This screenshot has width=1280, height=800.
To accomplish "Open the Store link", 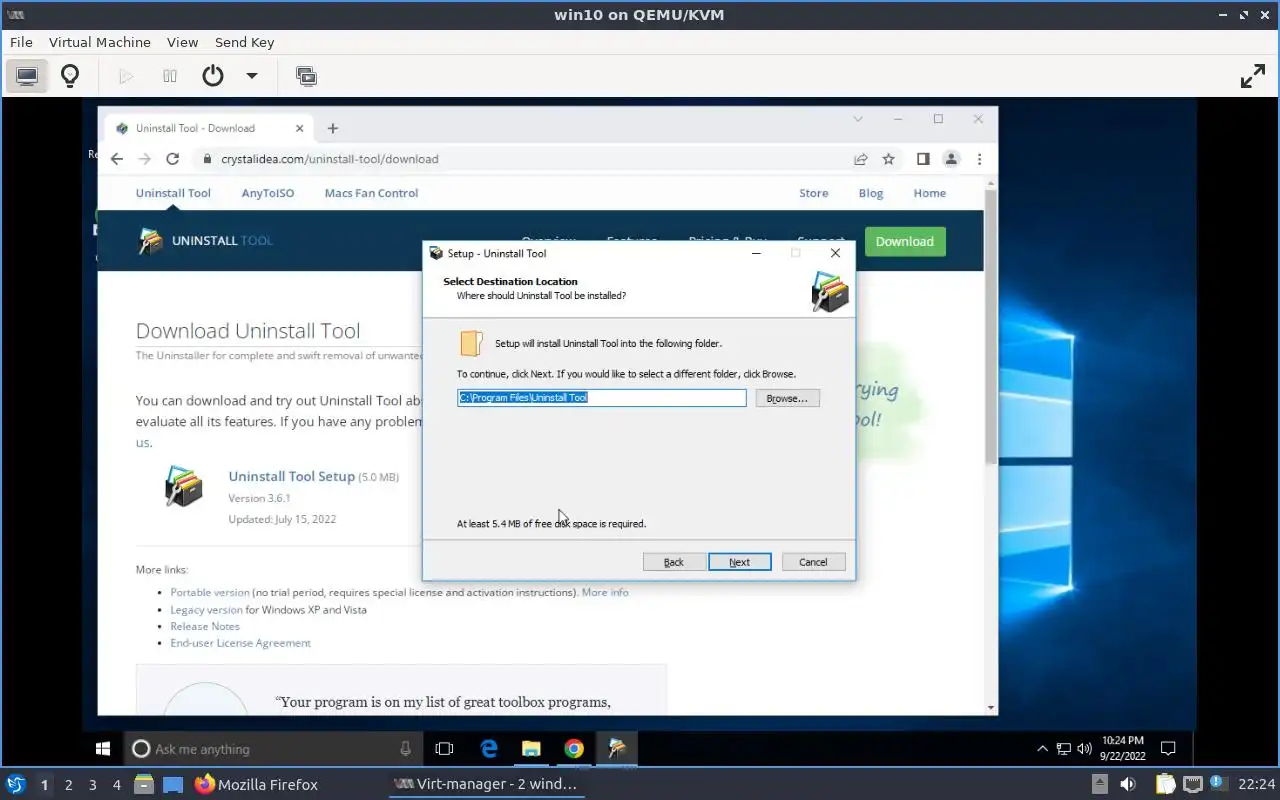I will pos(813,193).
